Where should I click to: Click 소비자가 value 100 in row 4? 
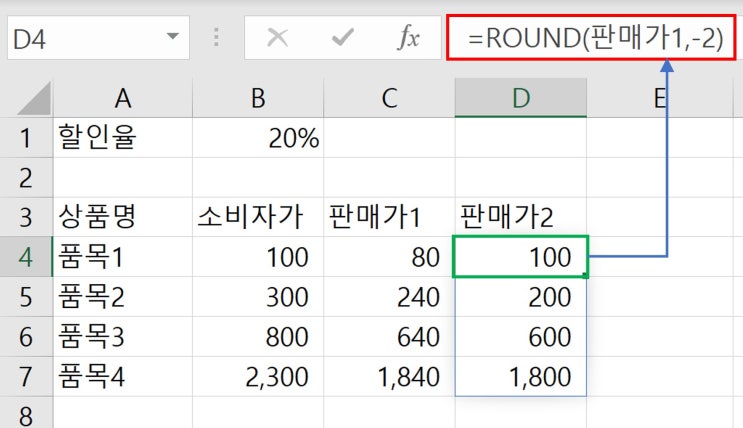click(x=258, y=257)
